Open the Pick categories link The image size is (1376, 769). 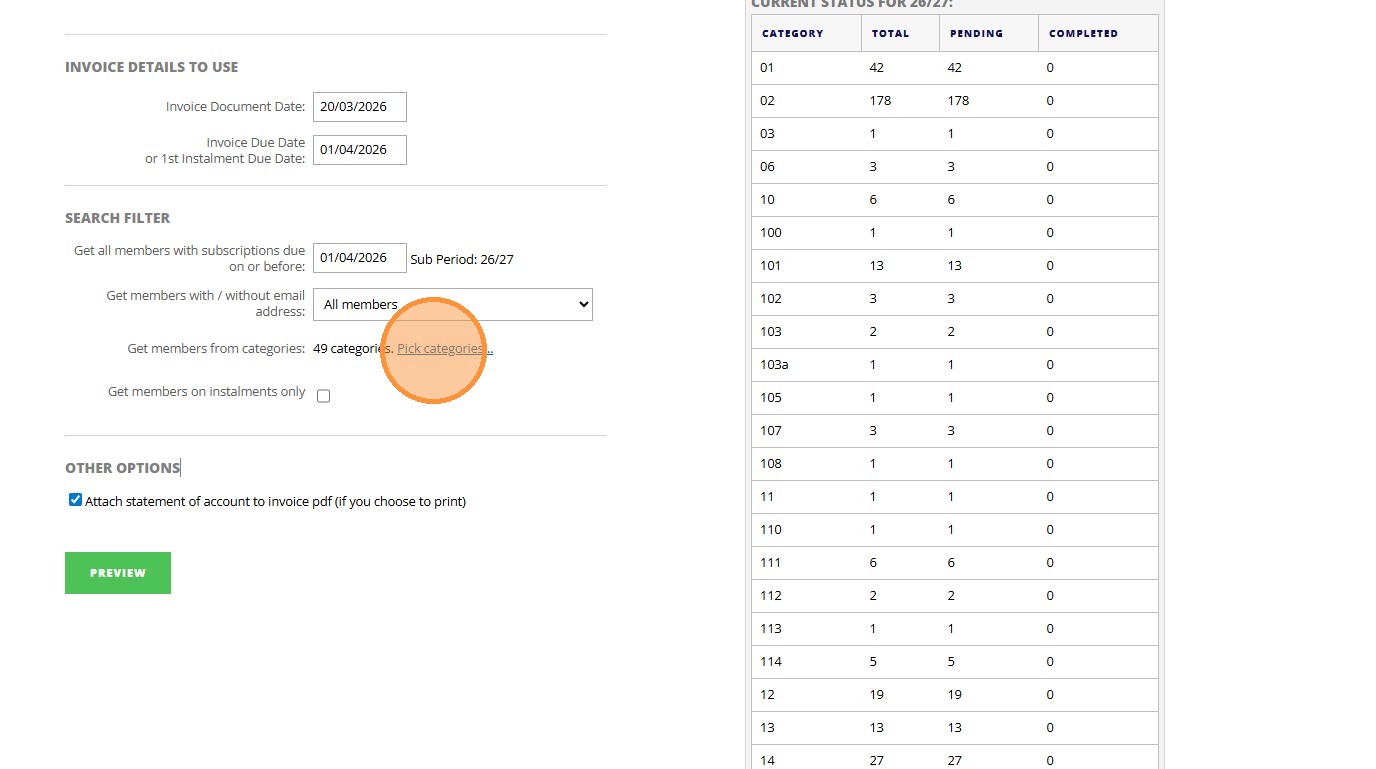coord(444,349)
